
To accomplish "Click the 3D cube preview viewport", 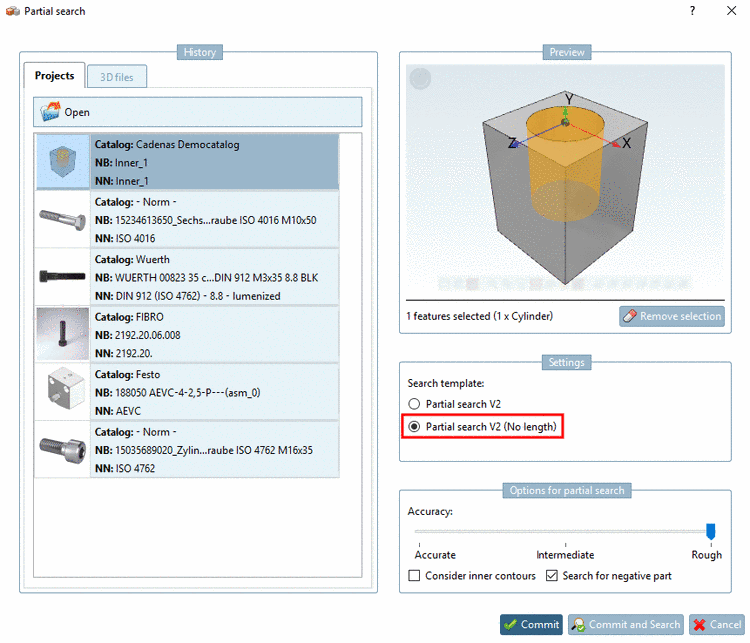I will [x=565, y=181].
